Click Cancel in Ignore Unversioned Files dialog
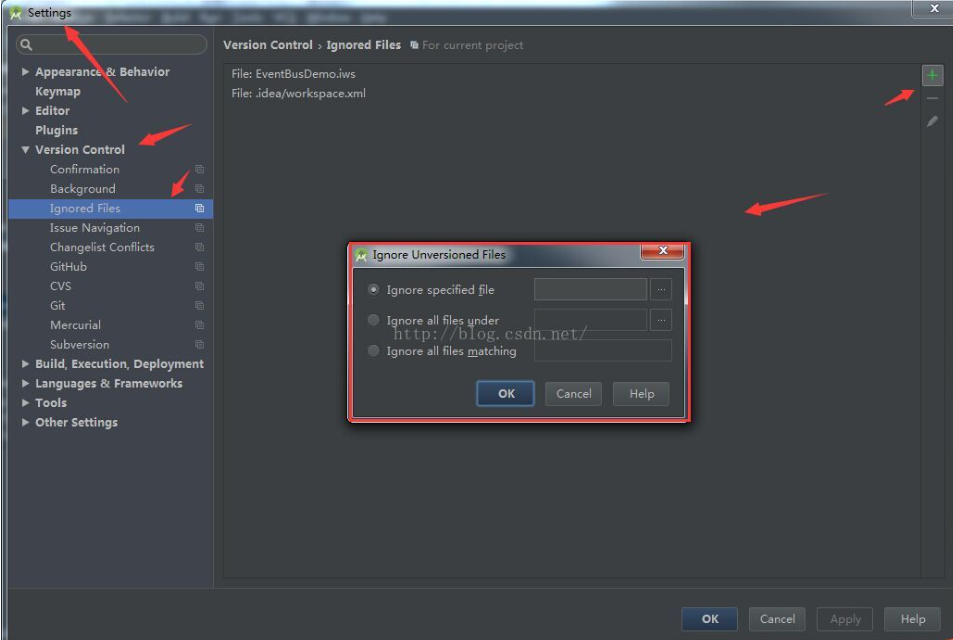953x640 pixels. [574, 393]
